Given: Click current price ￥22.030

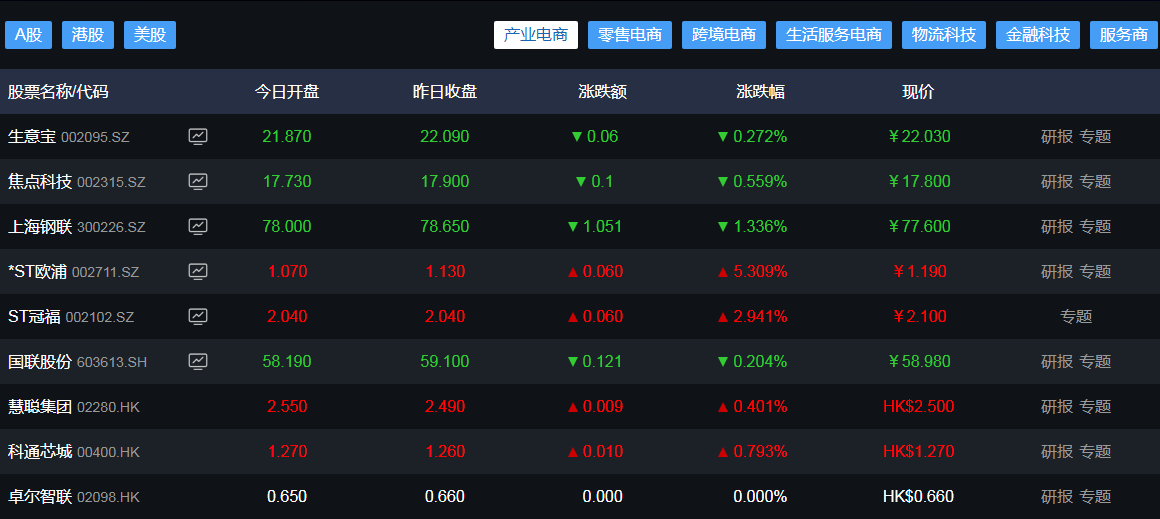Looking at the screenshot, I should click(x=919, y=137).
